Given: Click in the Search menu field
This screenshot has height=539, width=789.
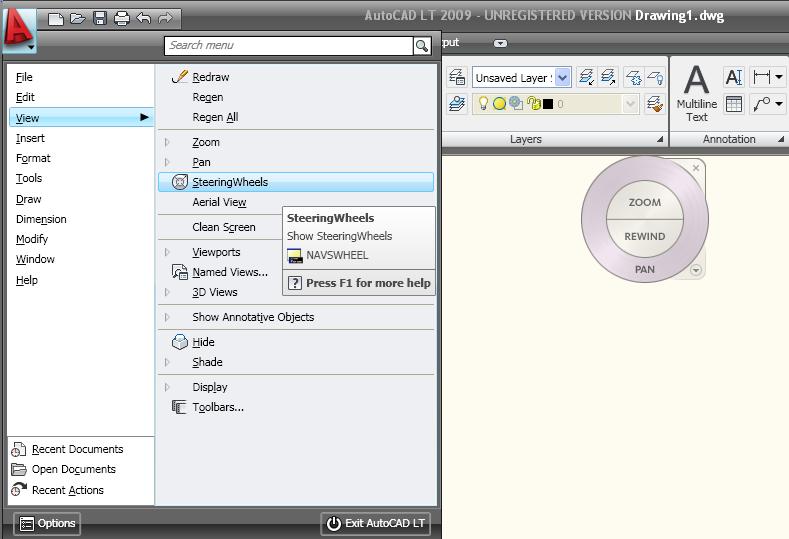Looking at the screenshot, I should [289, 46].
